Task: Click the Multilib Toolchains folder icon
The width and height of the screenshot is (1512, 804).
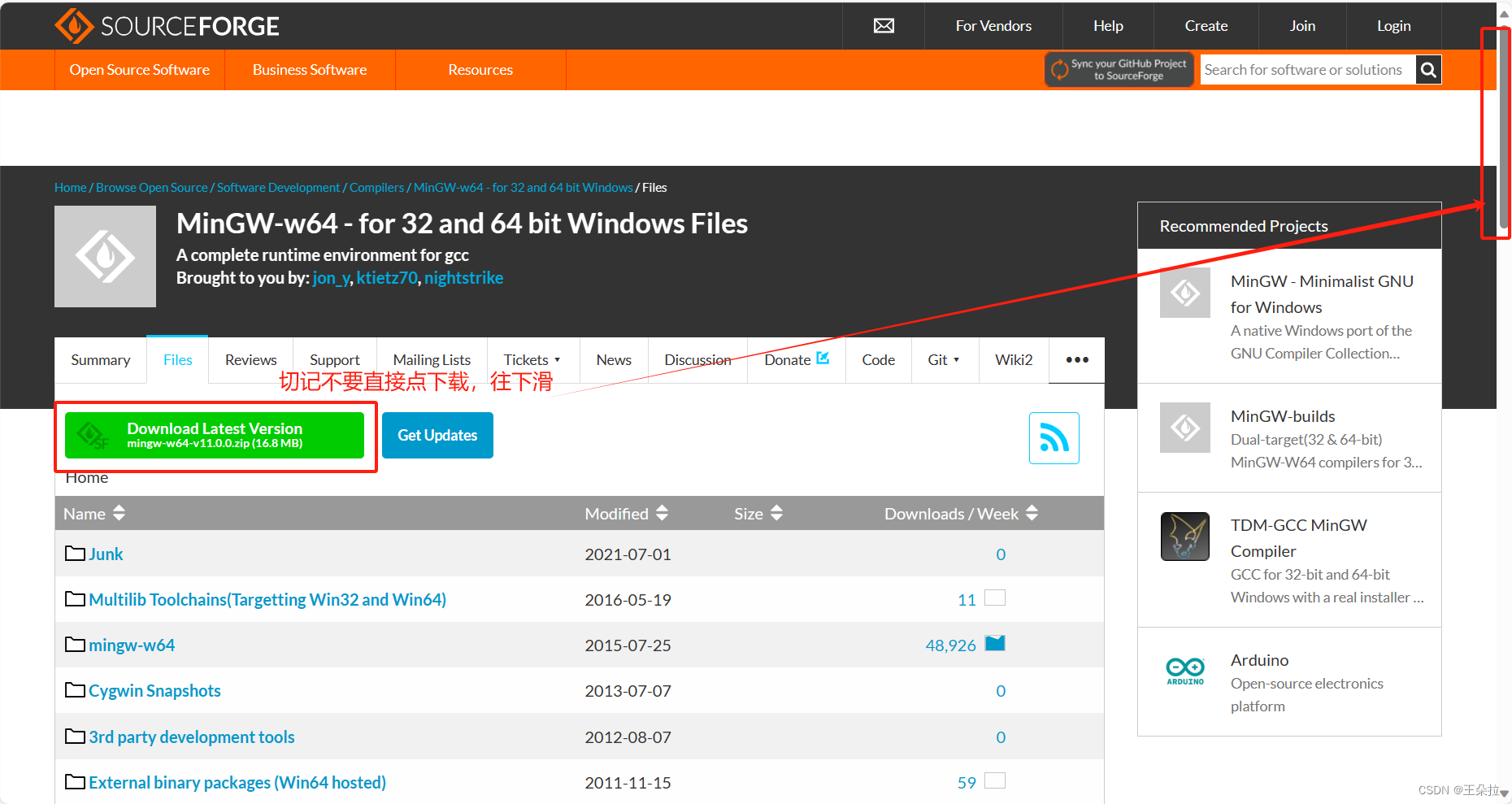Action: [x=76, y=599]
